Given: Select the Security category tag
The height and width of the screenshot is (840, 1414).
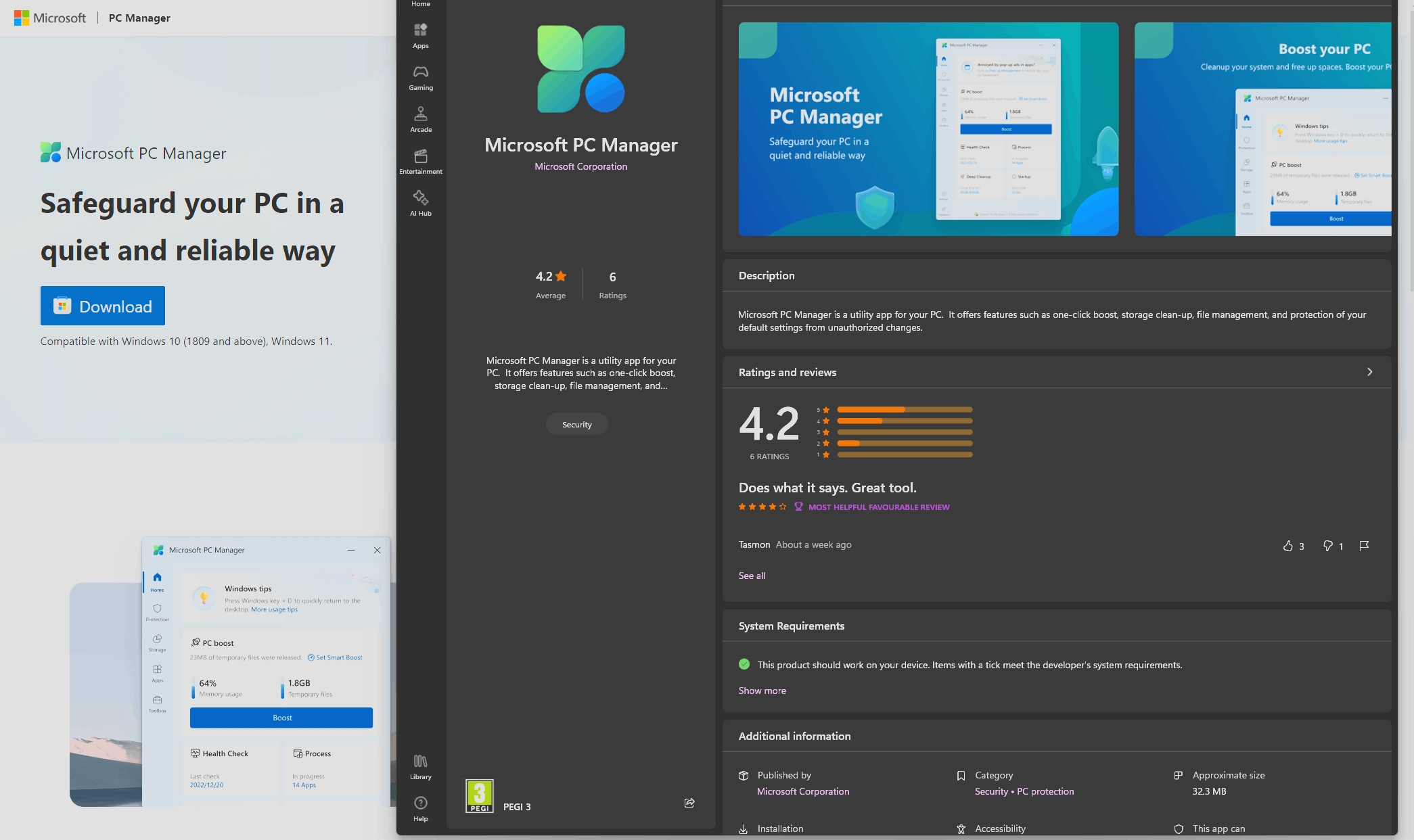Looking at the screenshot, I should click(576, 425).
